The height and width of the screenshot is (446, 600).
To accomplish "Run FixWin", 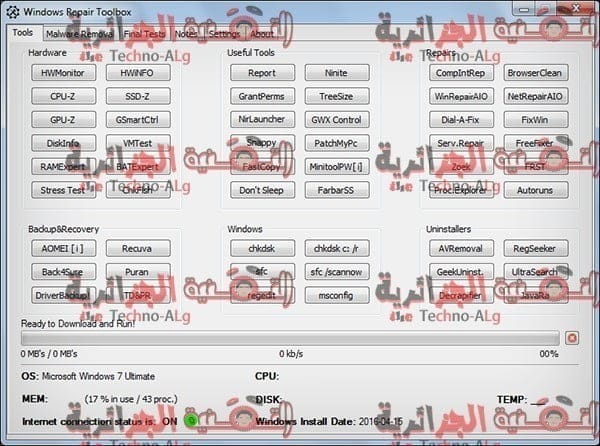I will tap(536, 120).
